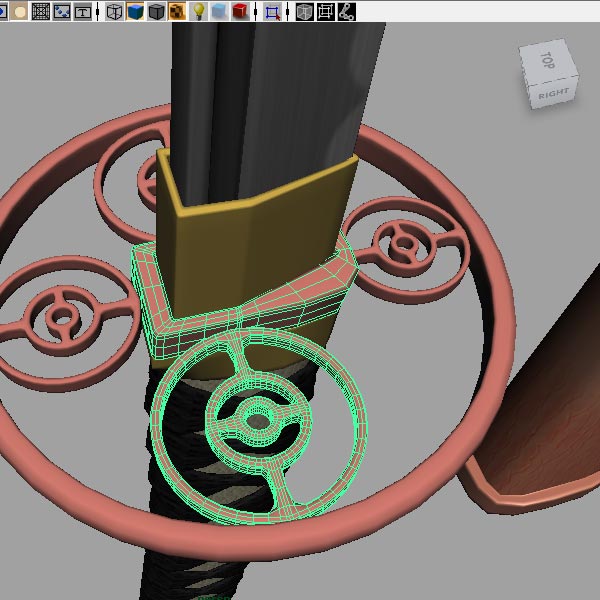Toggle the Safe Action icon
Image resolution: width=600 pixels, height=600 pixels.
pyautogui.click(x=62, y=11)
